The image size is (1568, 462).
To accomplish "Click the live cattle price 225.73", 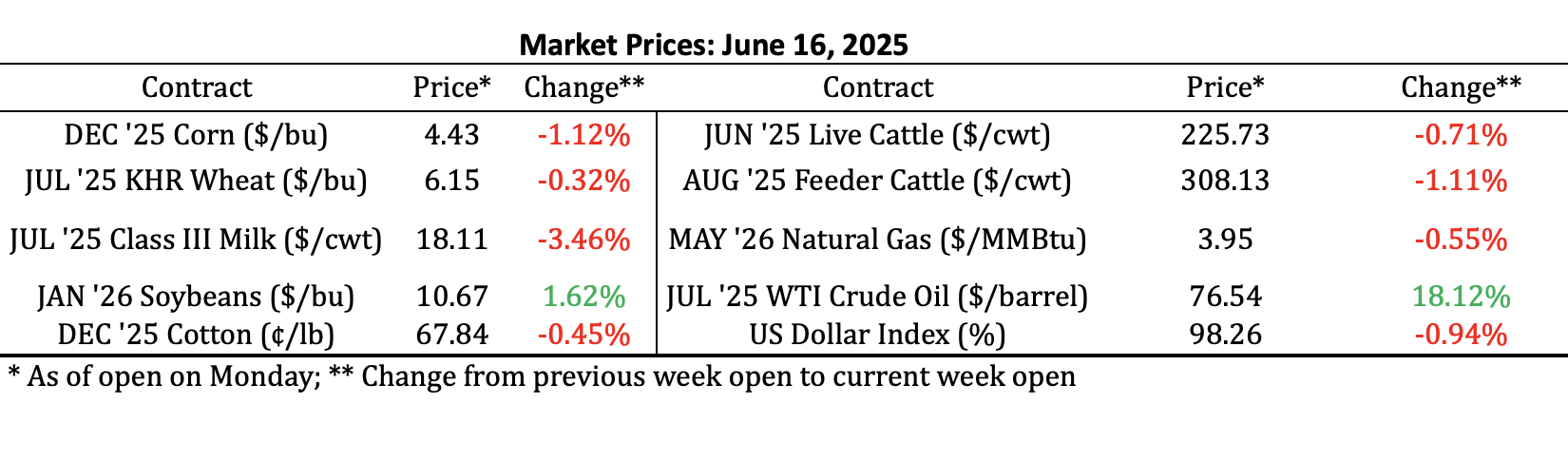I will pos(1225,135).
